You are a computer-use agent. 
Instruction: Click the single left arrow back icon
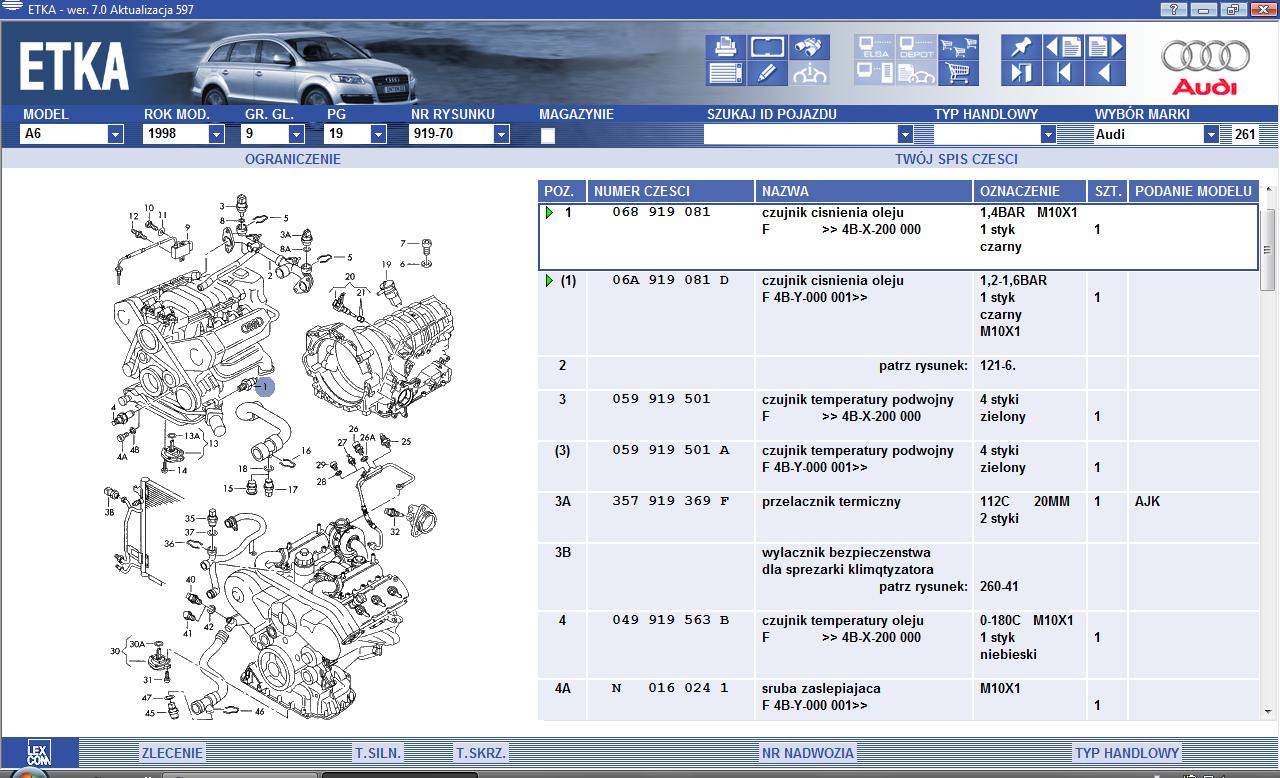1105,73
